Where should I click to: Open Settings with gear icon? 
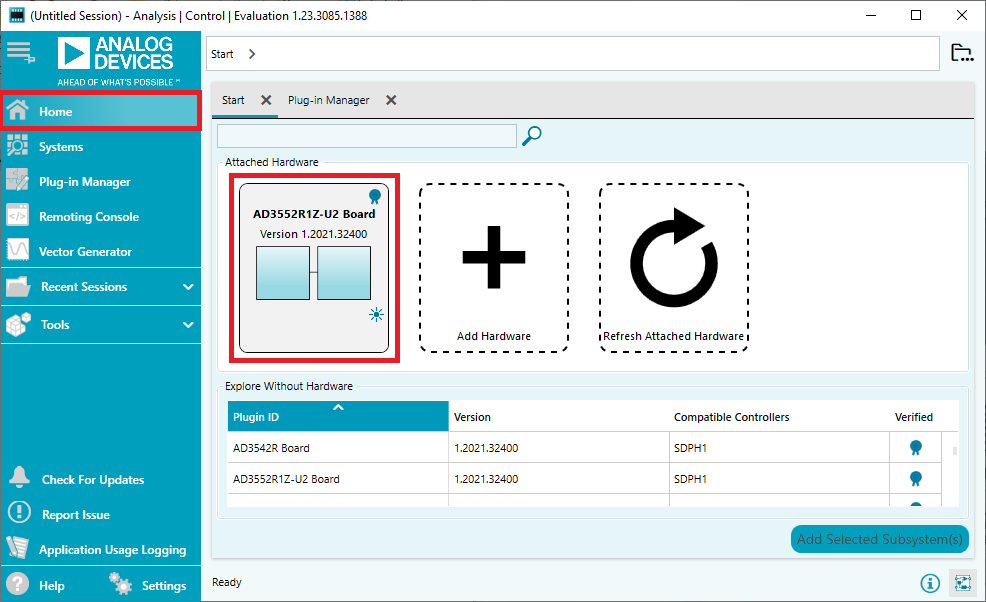pyautogui.click(x=148, y=585)
